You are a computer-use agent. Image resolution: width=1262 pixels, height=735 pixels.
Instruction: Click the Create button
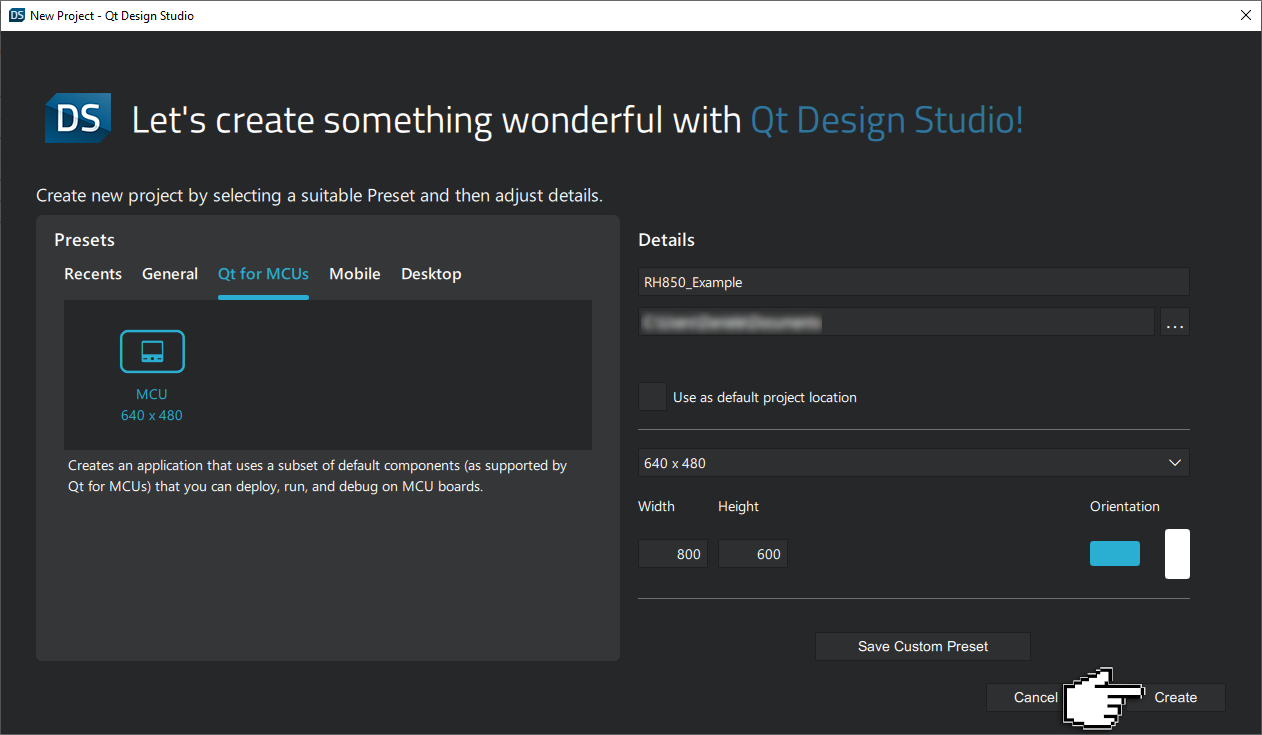click(x=1176, y=697)
